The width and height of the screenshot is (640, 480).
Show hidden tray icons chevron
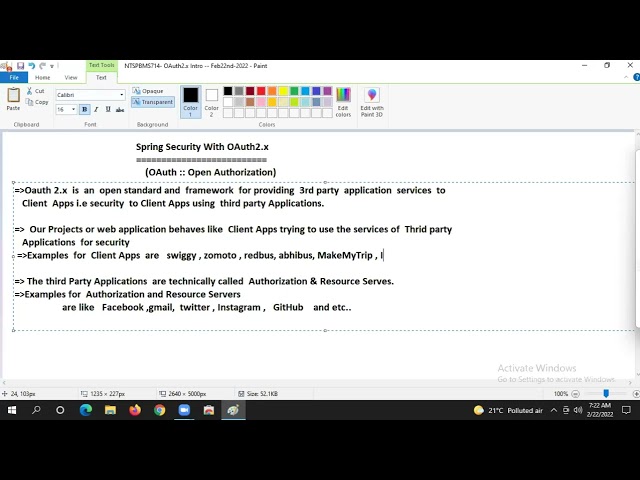pos(554,410)
